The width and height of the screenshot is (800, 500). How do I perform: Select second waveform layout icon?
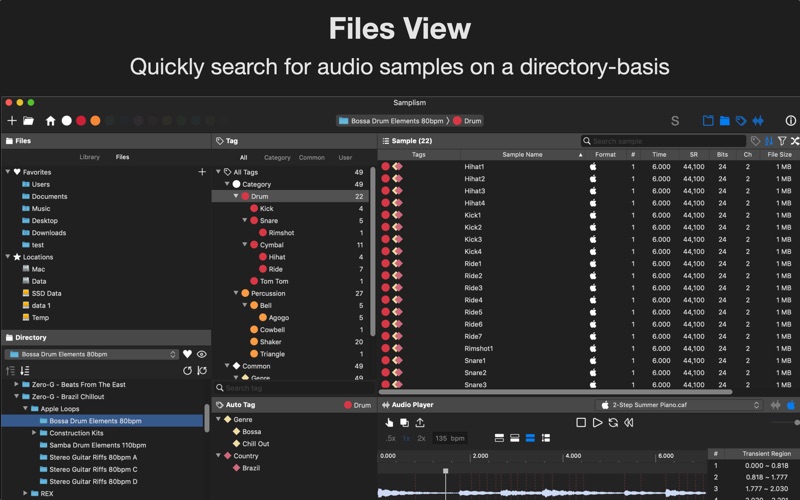[515, 438]
